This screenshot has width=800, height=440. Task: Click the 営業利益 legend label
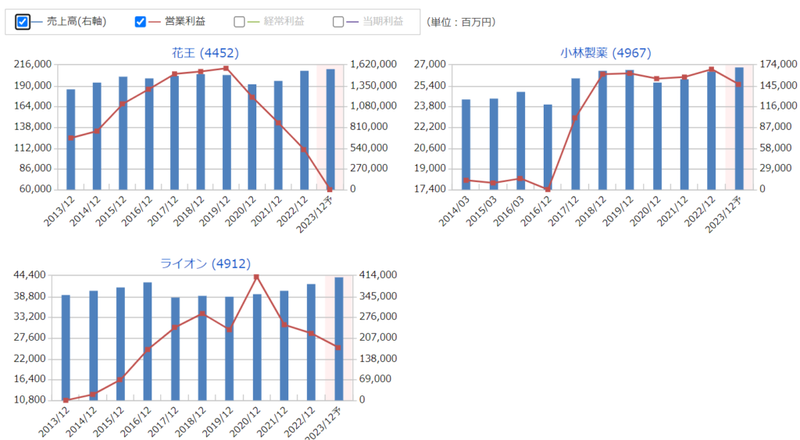click(x=185, y=21)
